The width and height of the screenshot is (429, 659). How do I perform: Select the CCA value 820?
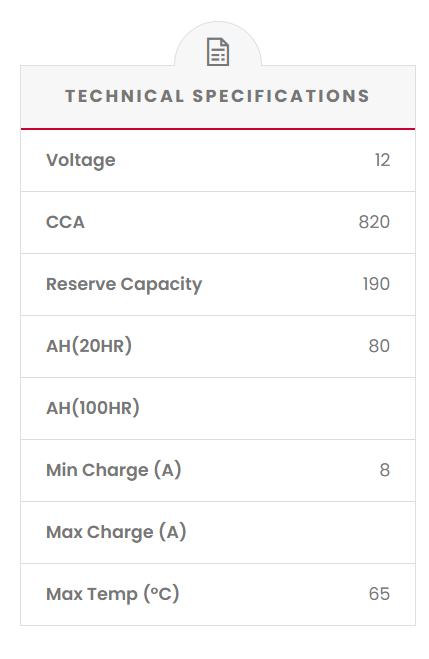pos(374,222)
